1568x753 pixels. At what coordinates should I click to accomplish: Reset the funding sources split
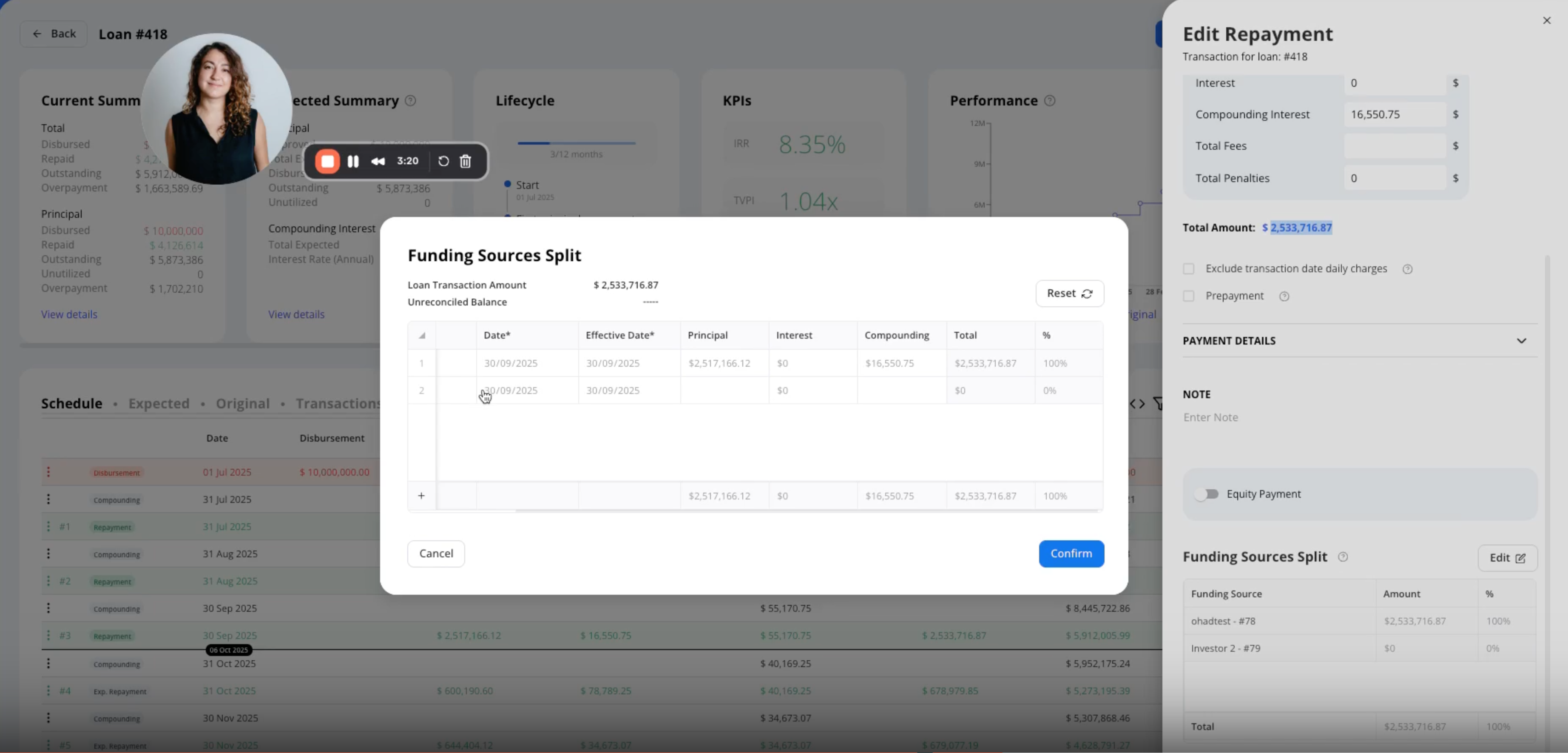coord(1069,294)
